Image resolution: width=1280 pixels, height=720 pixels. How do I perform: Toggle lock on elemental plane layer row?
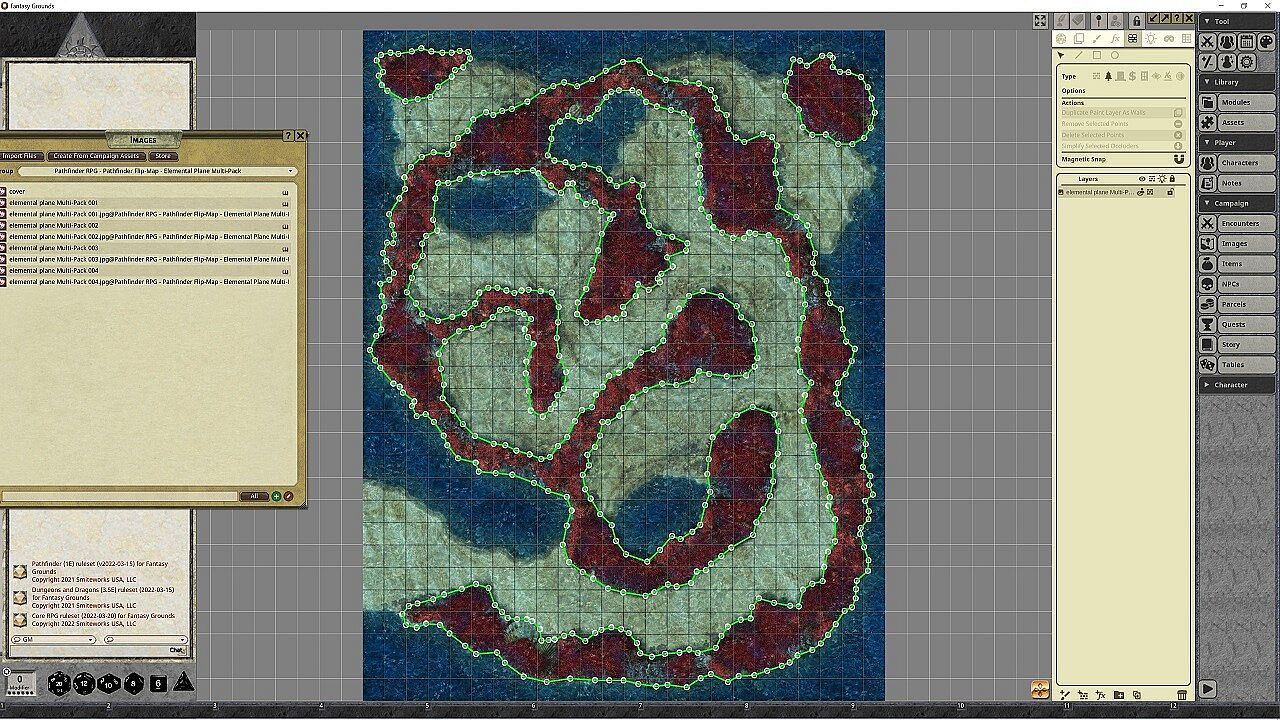pyautogui.click(x=1169, y=192)
